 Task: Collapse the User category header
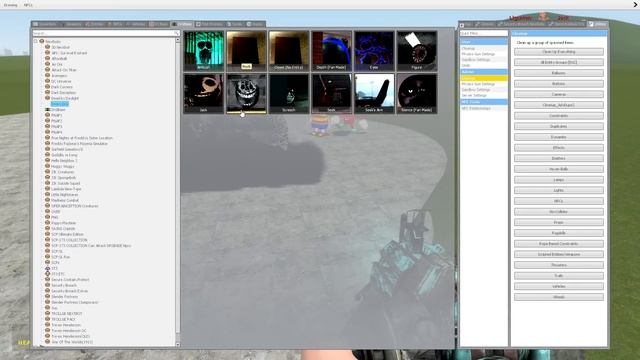[x=484, y=42]
